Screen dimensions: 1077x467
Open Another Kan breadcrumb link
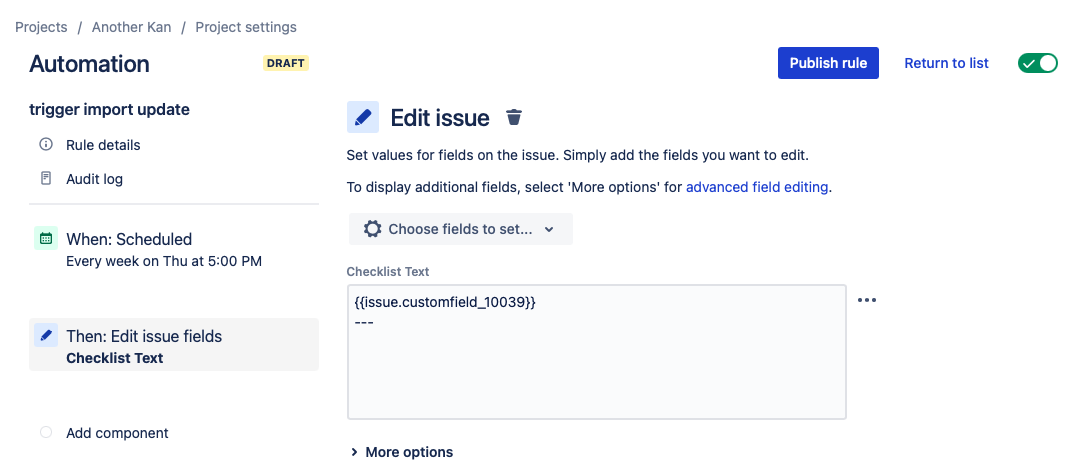click(131, 27)
